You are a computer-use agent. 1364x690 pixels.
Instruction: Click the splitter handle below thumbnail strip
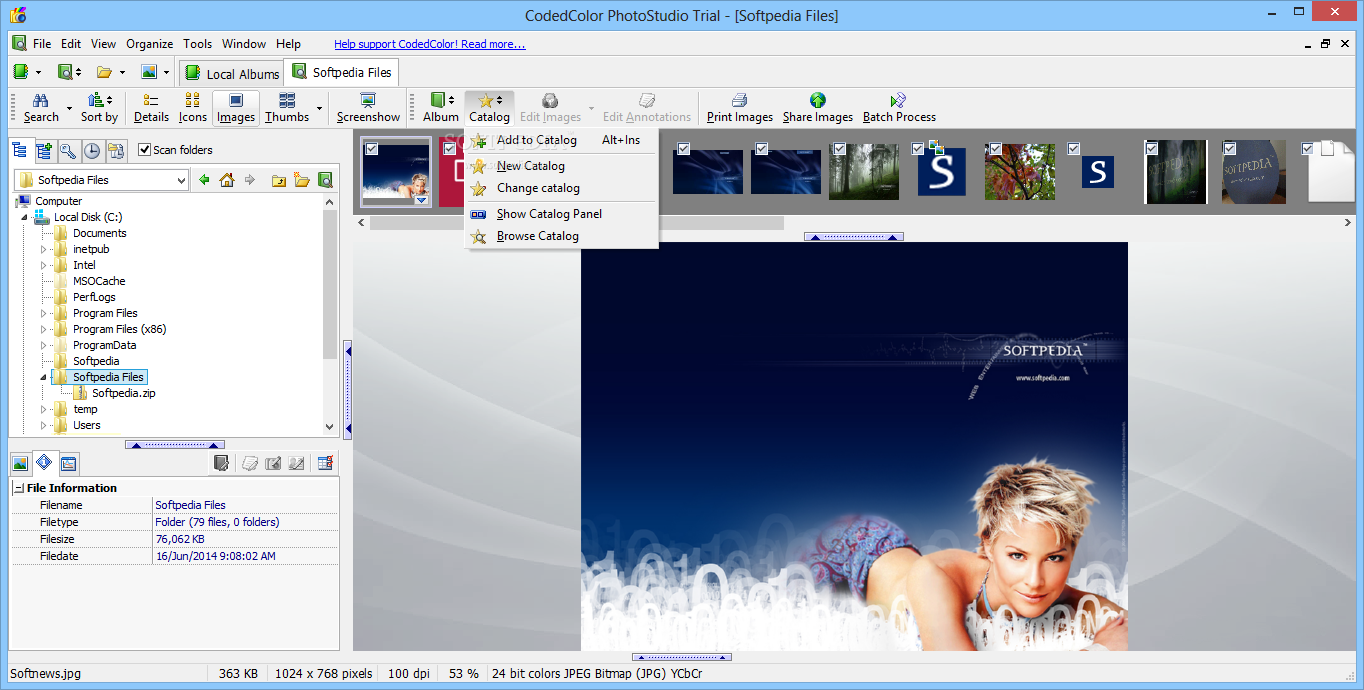[854, 237]
